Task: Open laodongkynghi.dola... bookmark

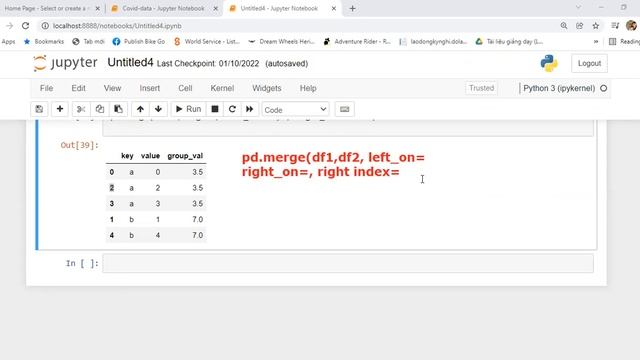Action: point(433,42)
